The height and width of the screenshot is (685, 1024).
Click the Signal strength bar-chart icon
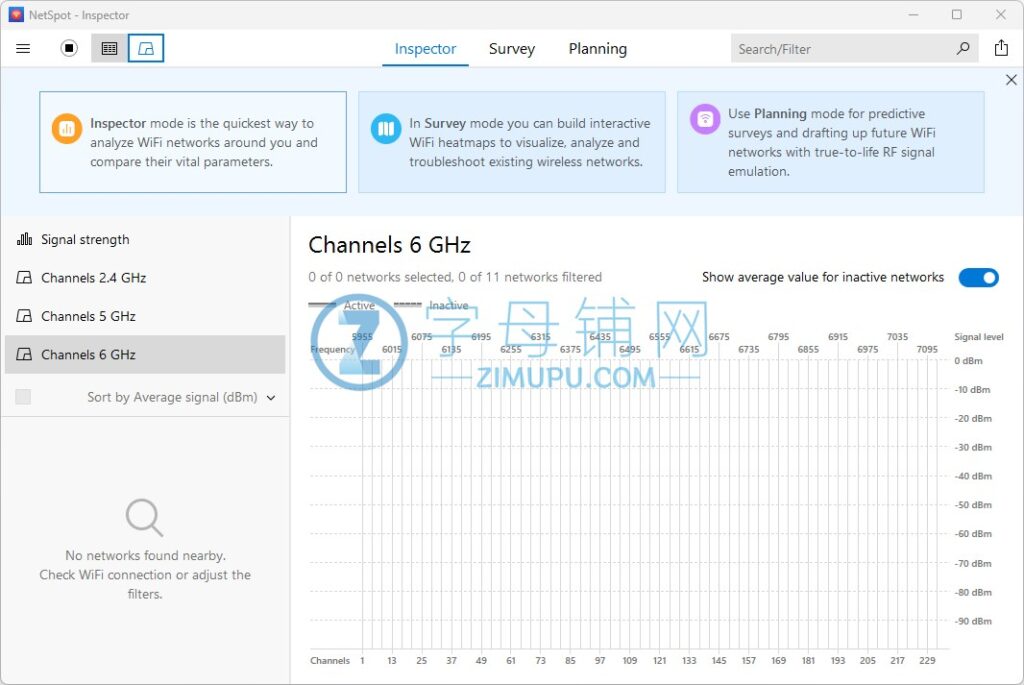tap(24, 239)
